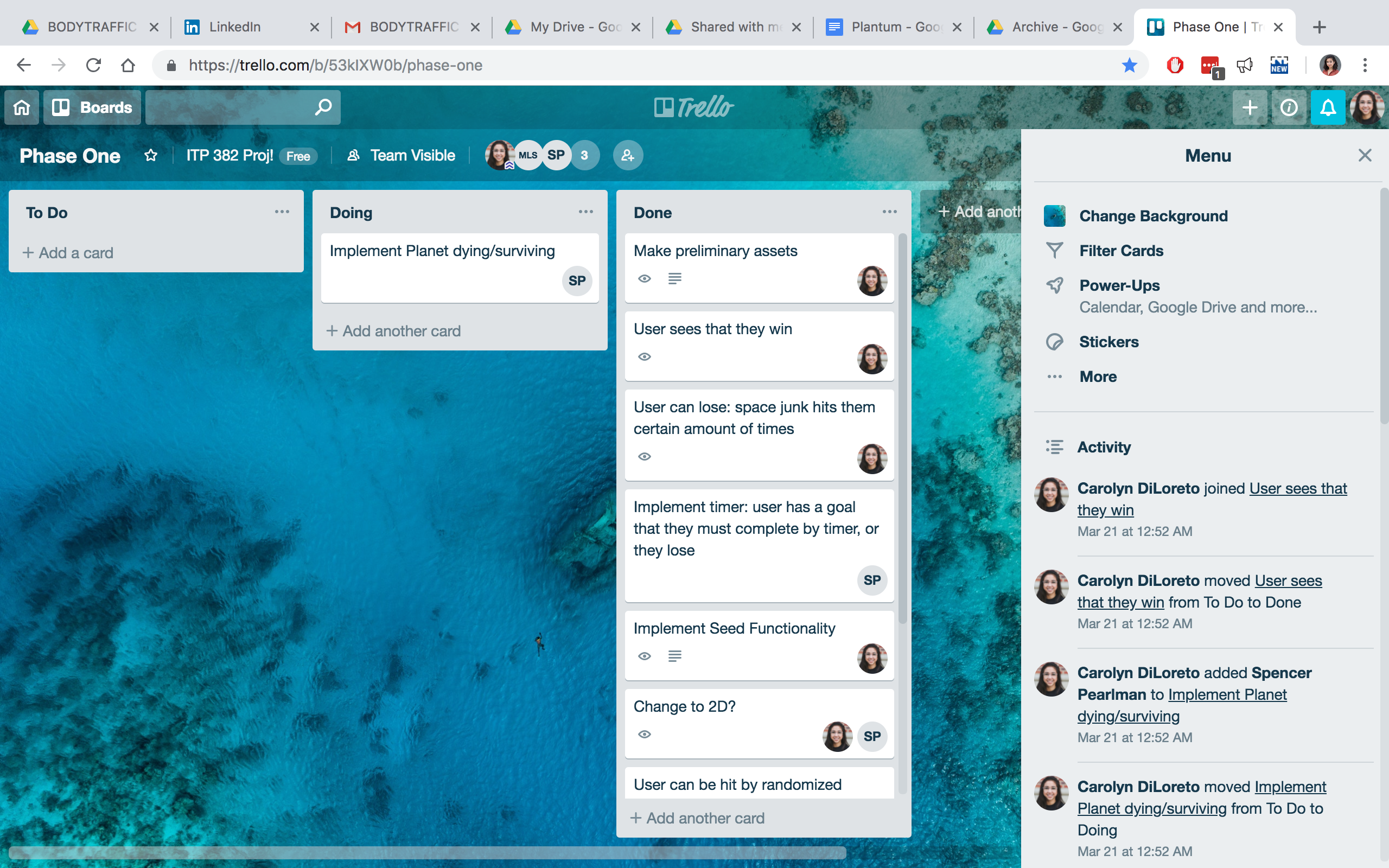Click the watch eye on 'User sees that they win'
Viewport: 1389px width, 868px height.
[645, 356]
